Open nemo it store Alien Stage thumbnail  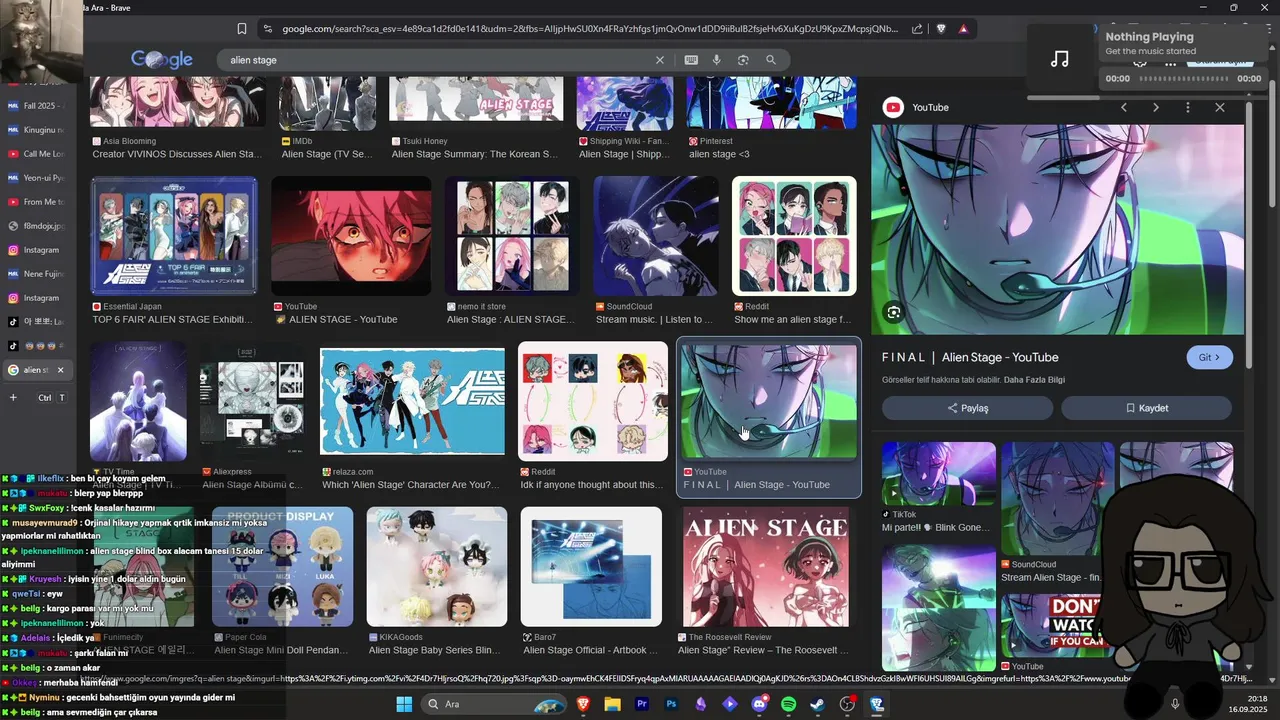pos(512,236)
